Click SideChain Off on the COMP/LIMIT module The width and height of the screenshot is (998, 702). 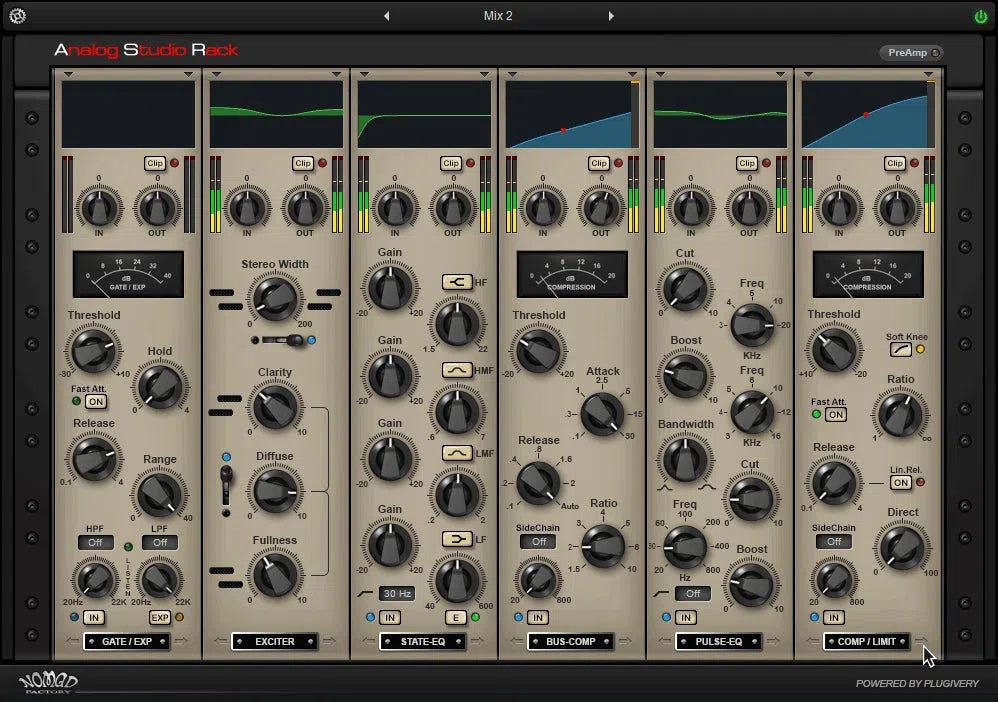(834, 541)
